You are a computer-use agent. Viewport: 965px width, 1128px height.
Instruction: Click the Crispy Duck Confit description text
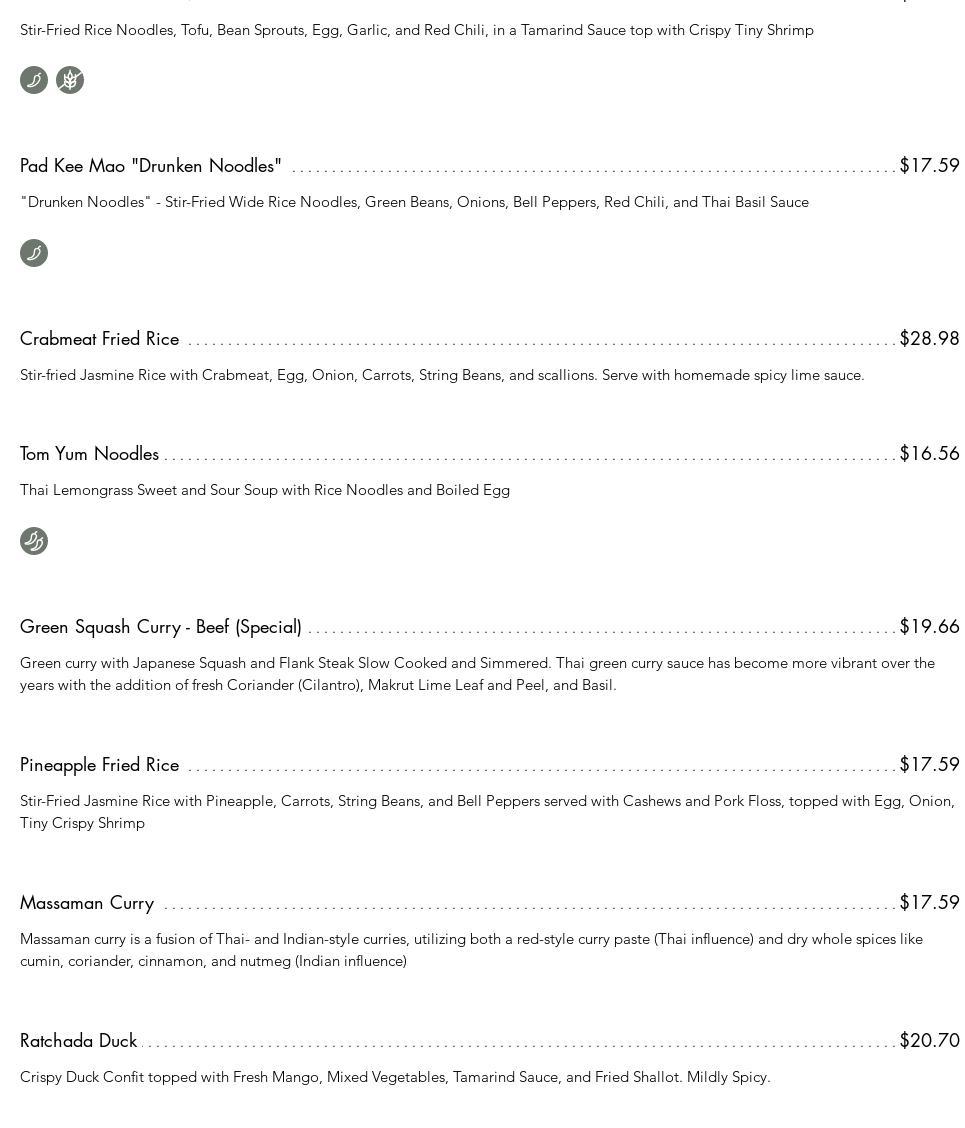[x=395, y=1077]
